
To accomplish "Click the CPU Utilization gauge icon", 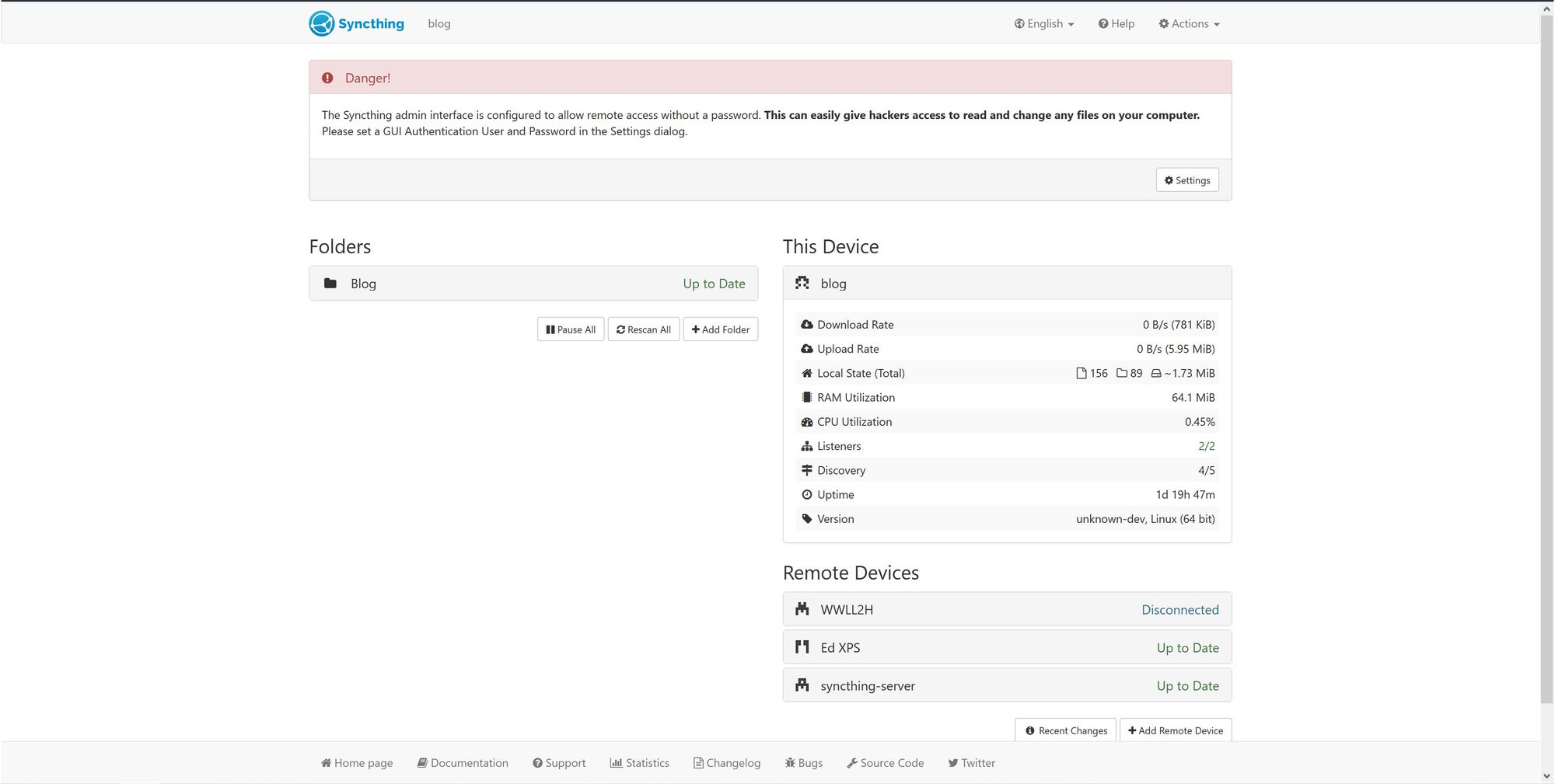I will [x=807, y=422].
